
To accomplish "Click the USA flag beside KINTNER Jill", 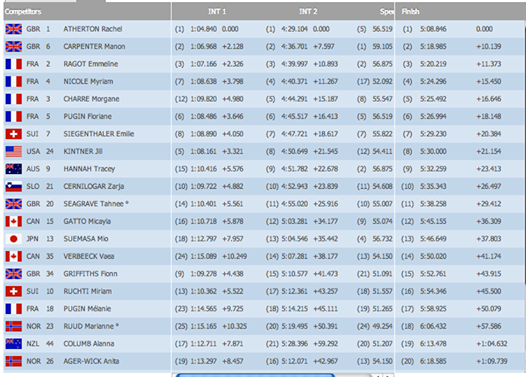I will [14, 151].
